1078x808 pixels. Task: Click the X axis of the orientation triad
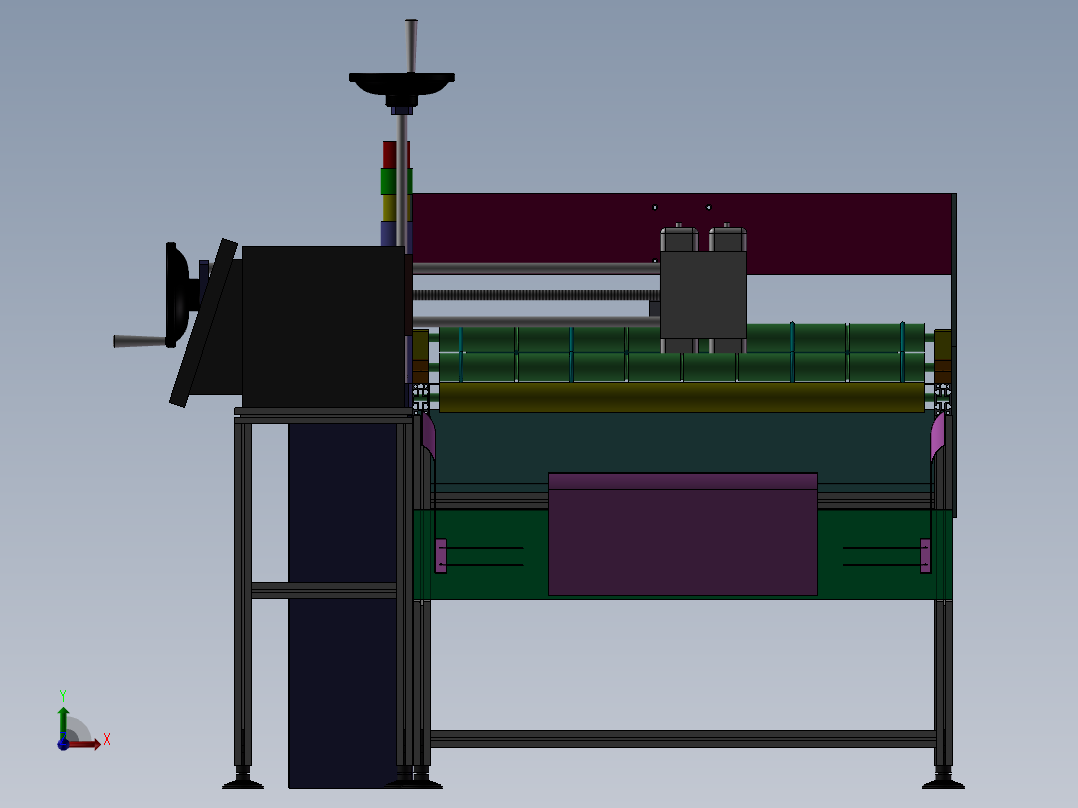tap(84, 743)
